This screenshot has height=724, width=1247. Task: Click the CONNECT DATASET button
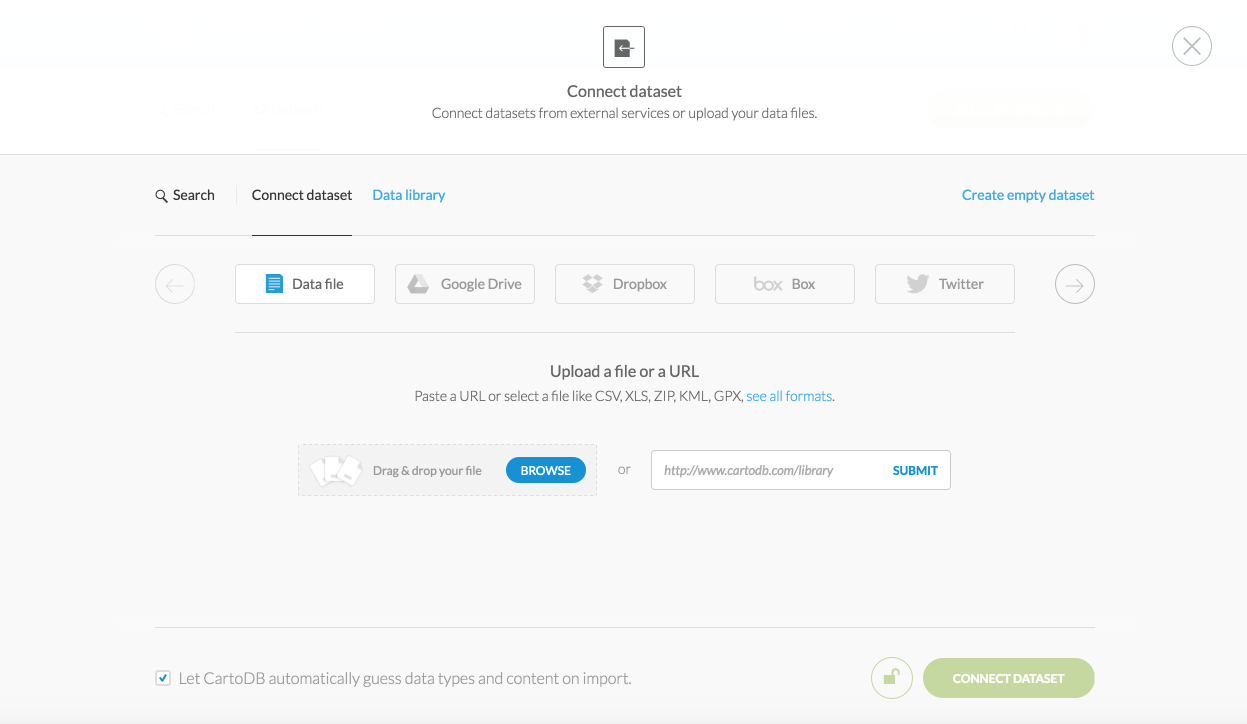coord(1009,678)
